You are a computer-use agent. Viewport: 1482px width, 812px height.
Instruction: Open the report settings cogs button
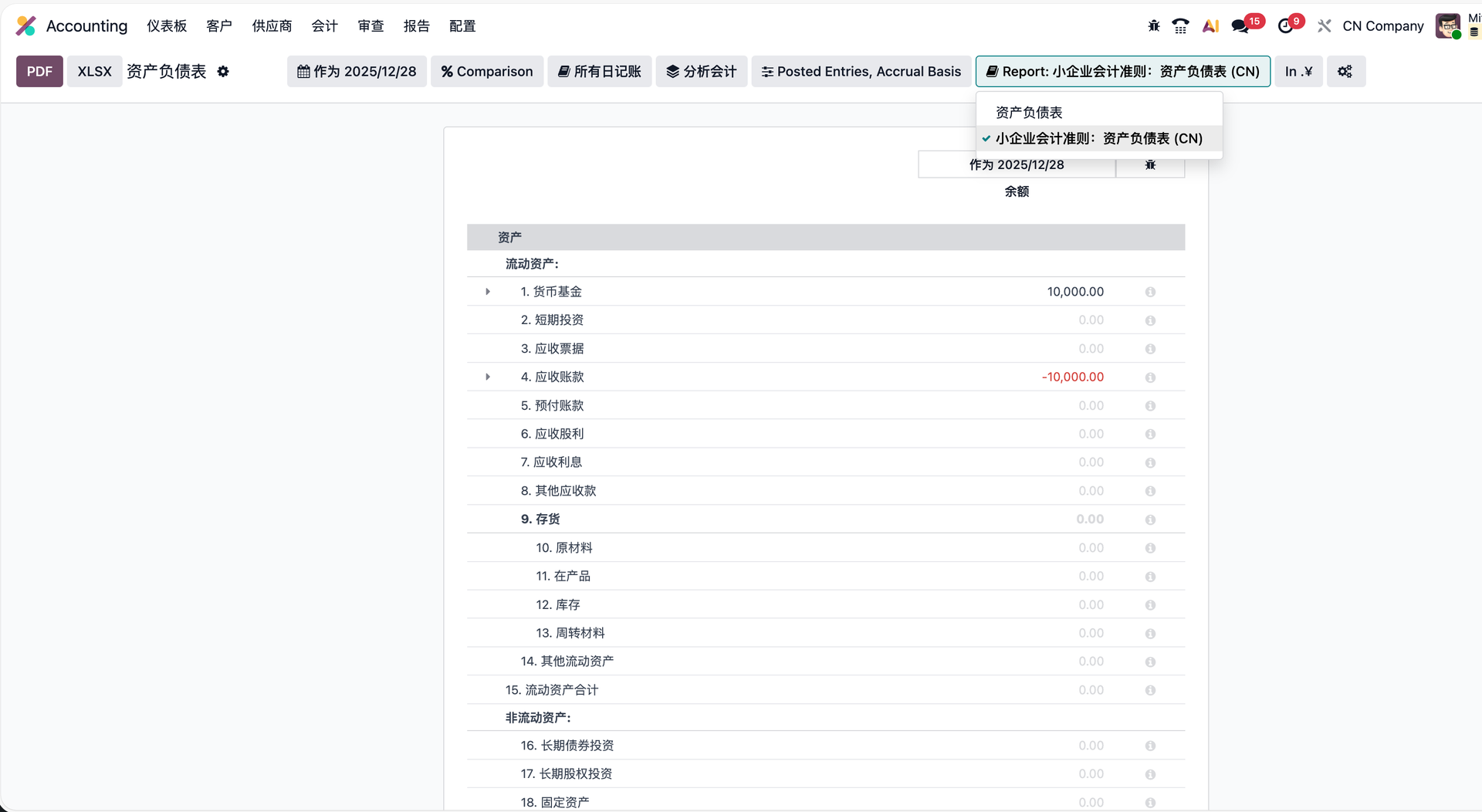coord(1345,72)
